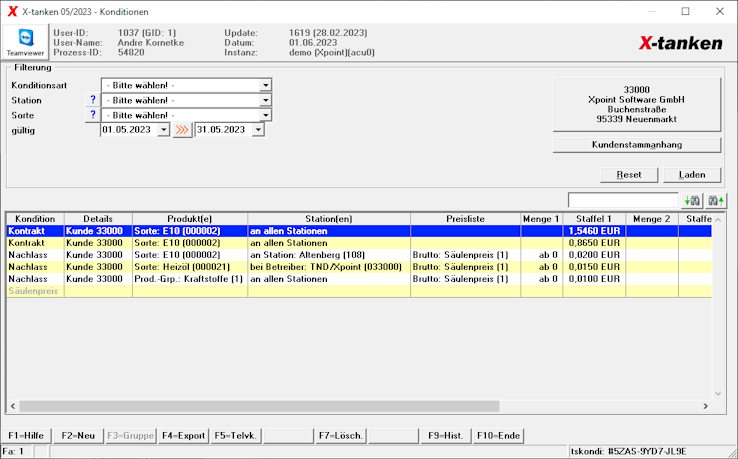
Task: Click the Station(en) column header
Action: tap(329, 219)
